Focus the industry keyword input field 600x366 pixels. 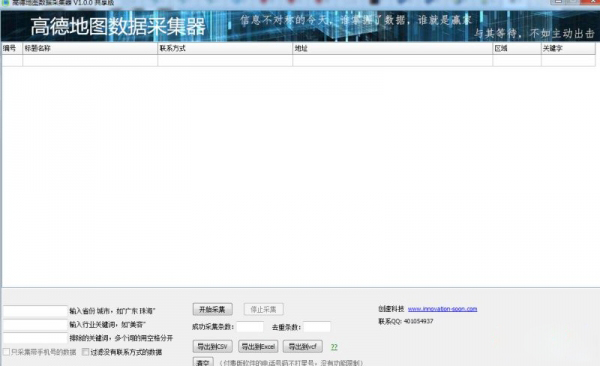35,325
